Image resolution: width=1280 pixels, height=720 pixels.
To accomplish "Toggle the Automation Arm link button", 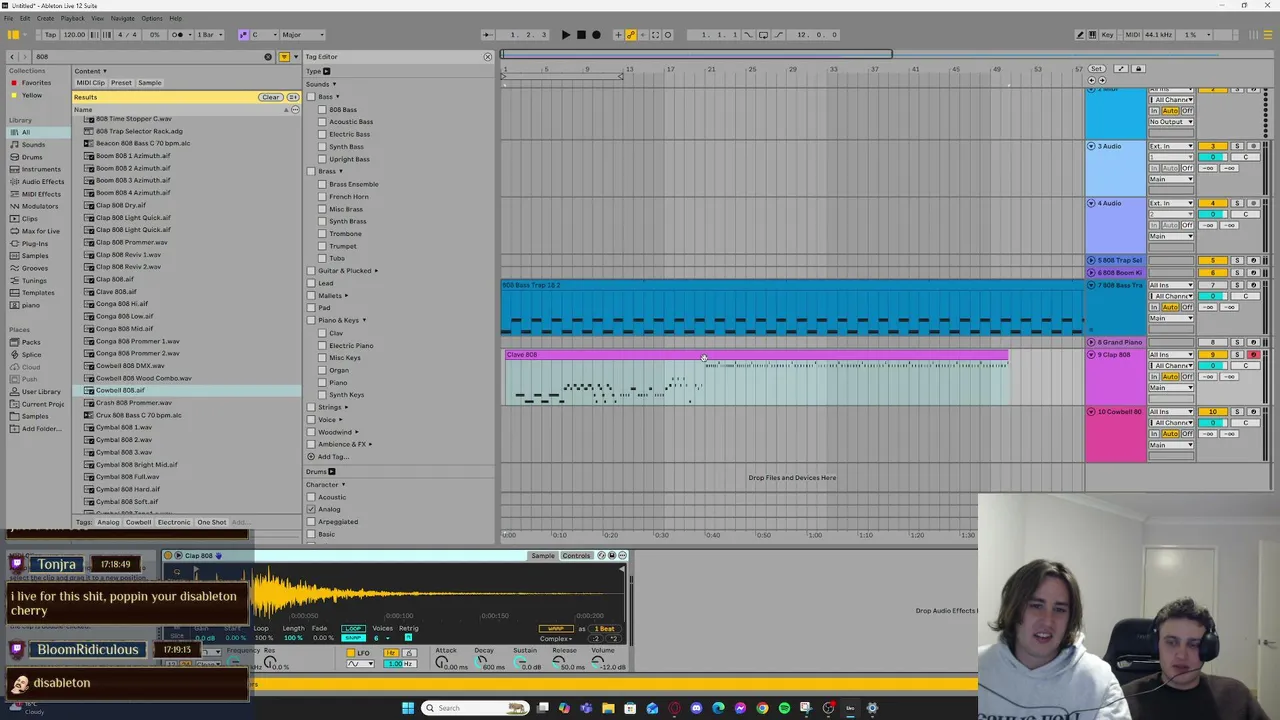I will pos(631,35).
